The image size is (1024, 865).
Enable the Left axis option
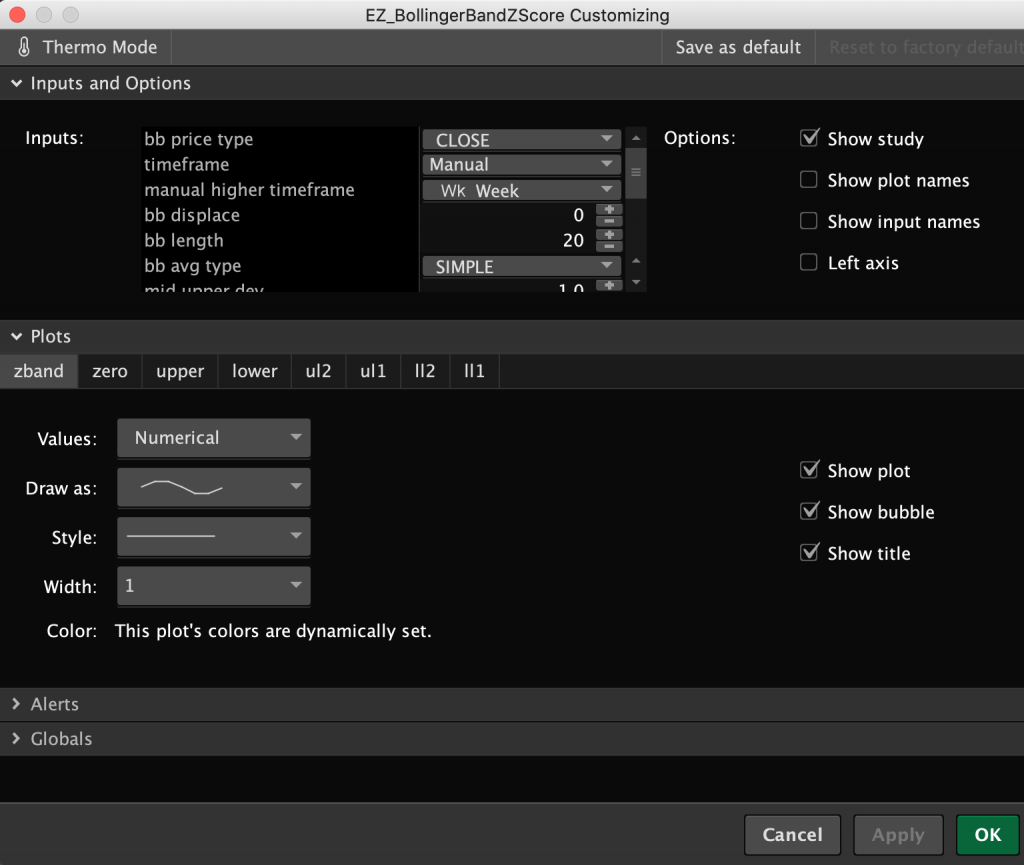pos(808,263)
